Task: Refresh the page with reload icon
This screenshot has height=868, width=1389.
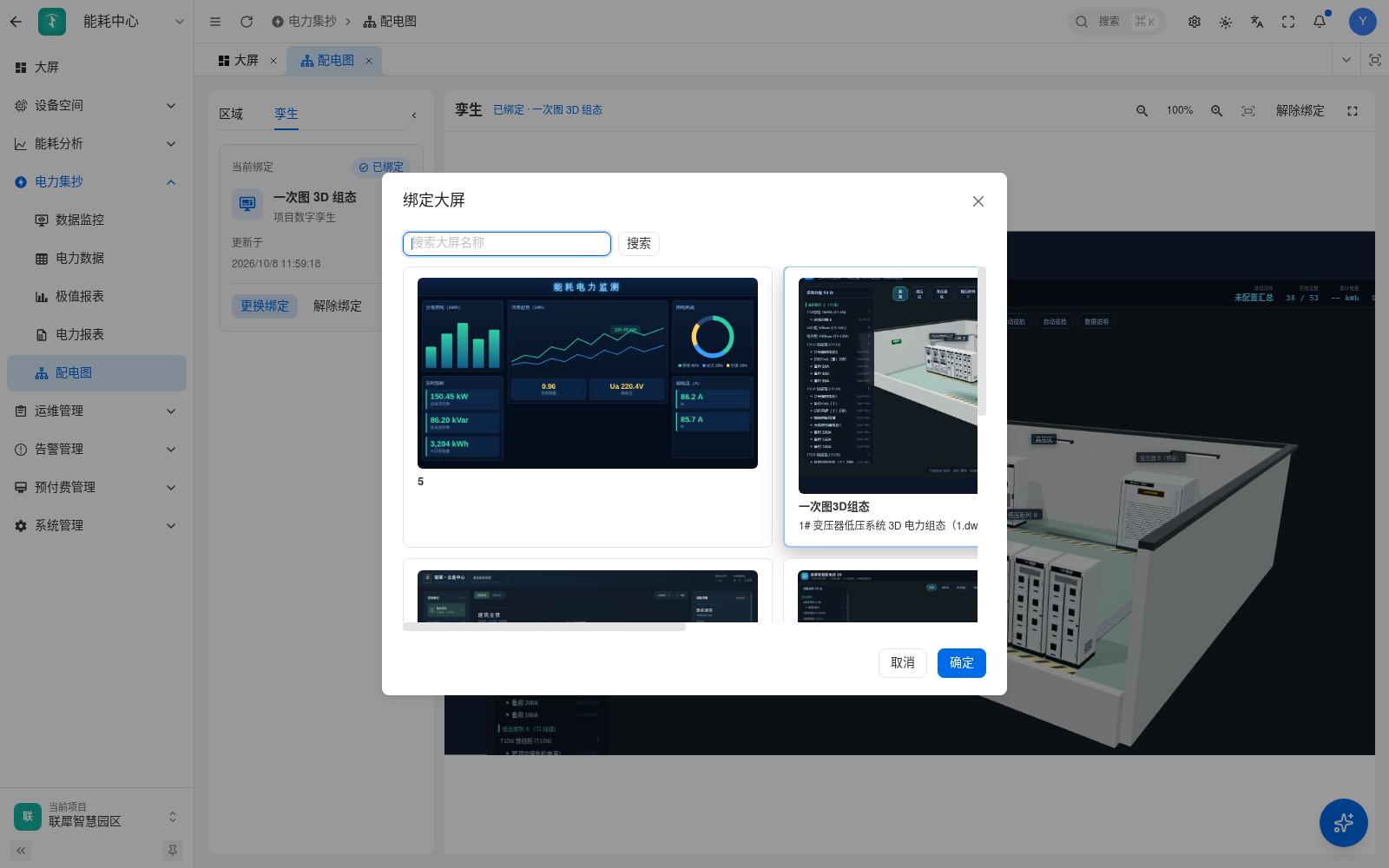Action: [x=247, y=22]
